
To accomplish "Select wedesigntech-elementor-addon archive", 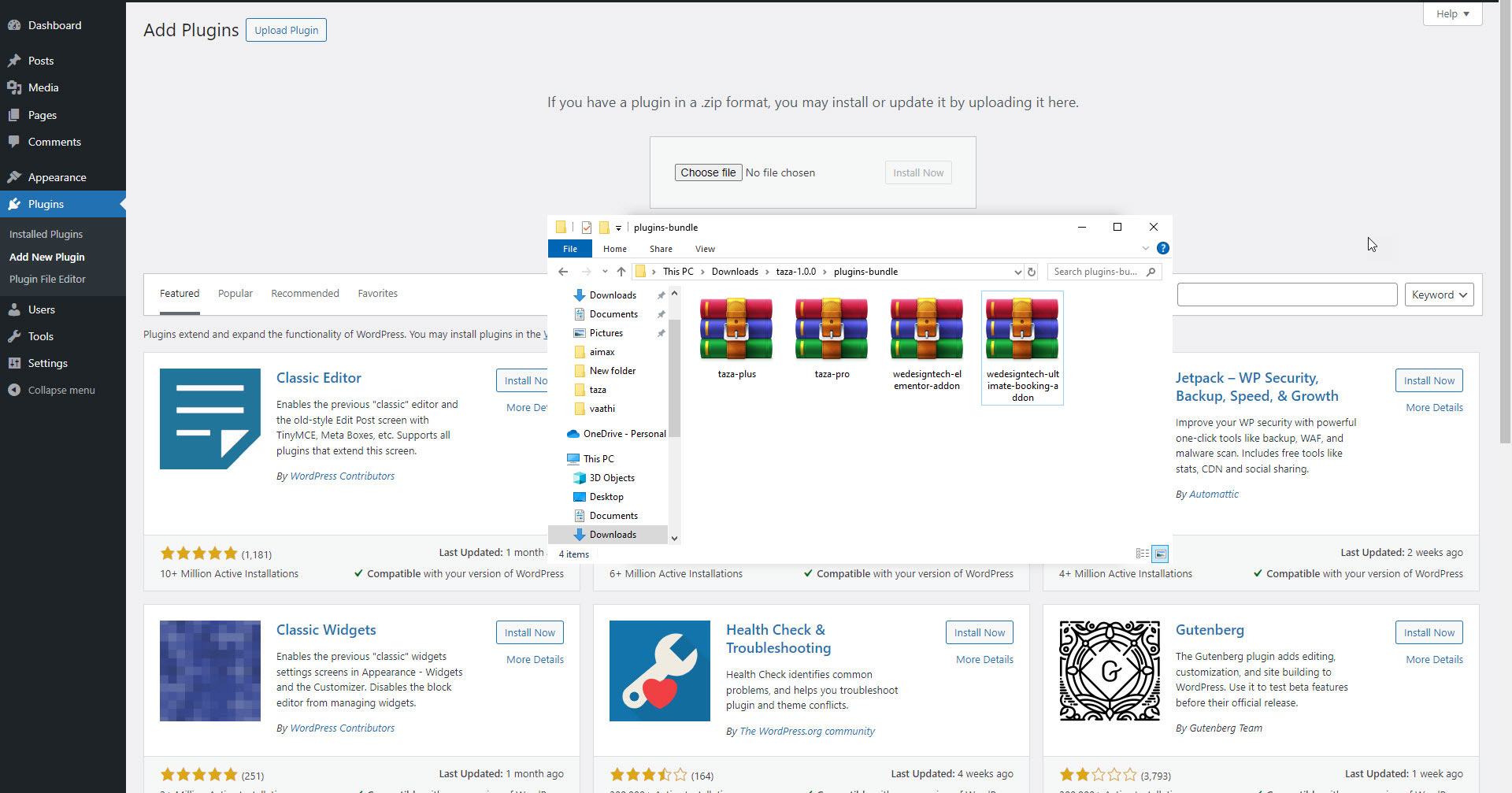I will tap(927, 343).
